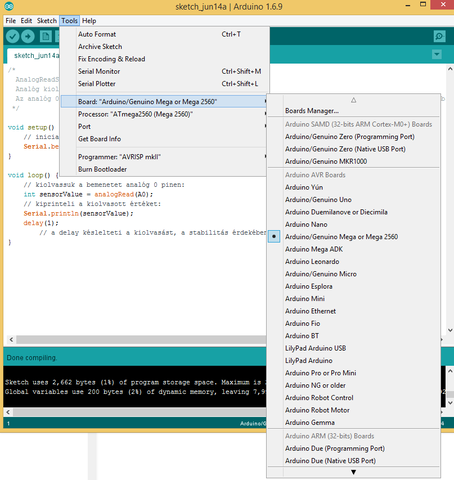Viewport: 454px width, 480px height.
Task: Click editor vertical scrollbar up arrow
Action: click(x=450, y=69)
